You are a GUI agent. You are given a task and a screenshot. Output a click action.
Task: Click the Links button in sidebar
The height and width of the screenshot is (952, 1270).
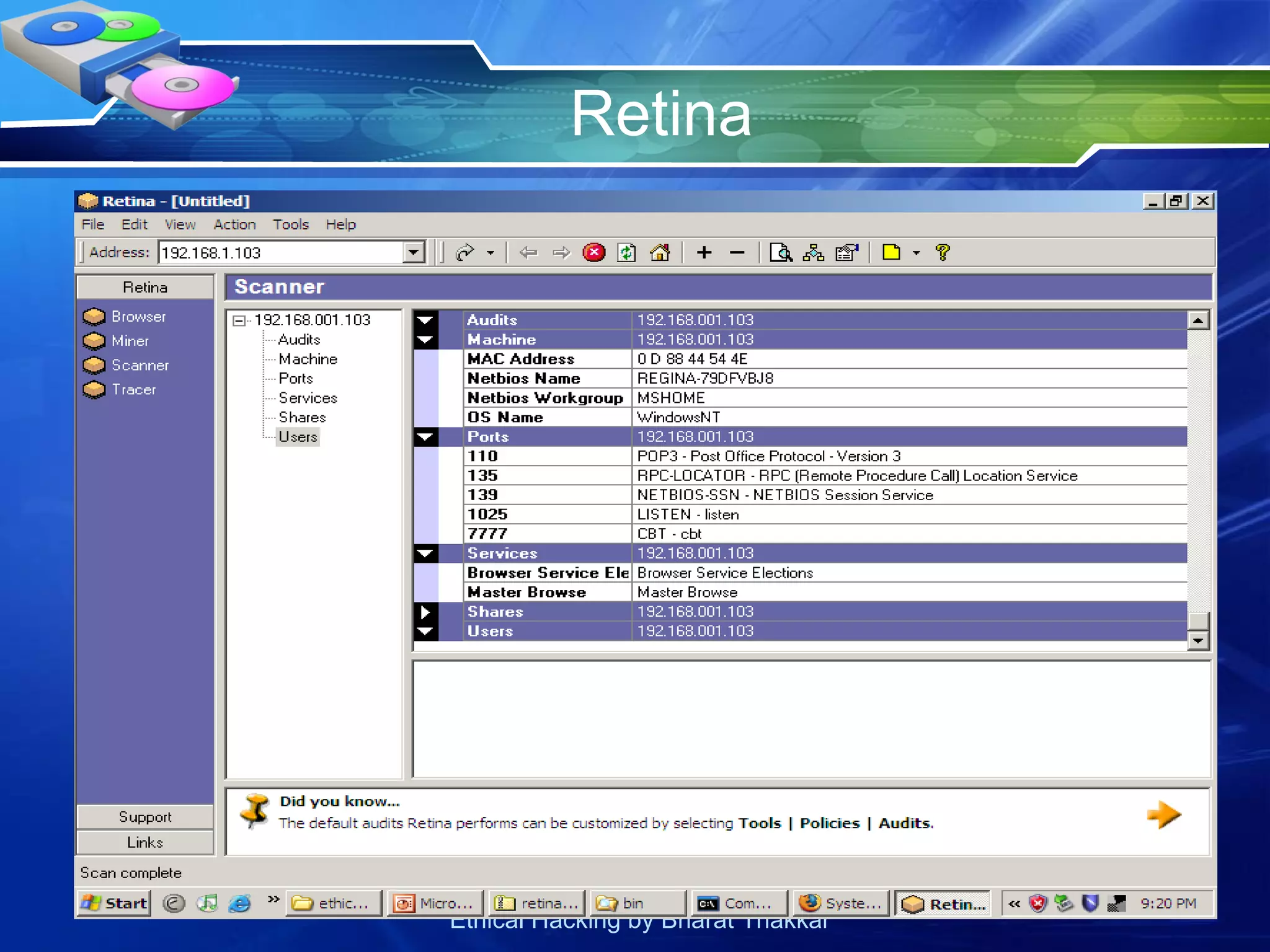[x=145, y=842]
